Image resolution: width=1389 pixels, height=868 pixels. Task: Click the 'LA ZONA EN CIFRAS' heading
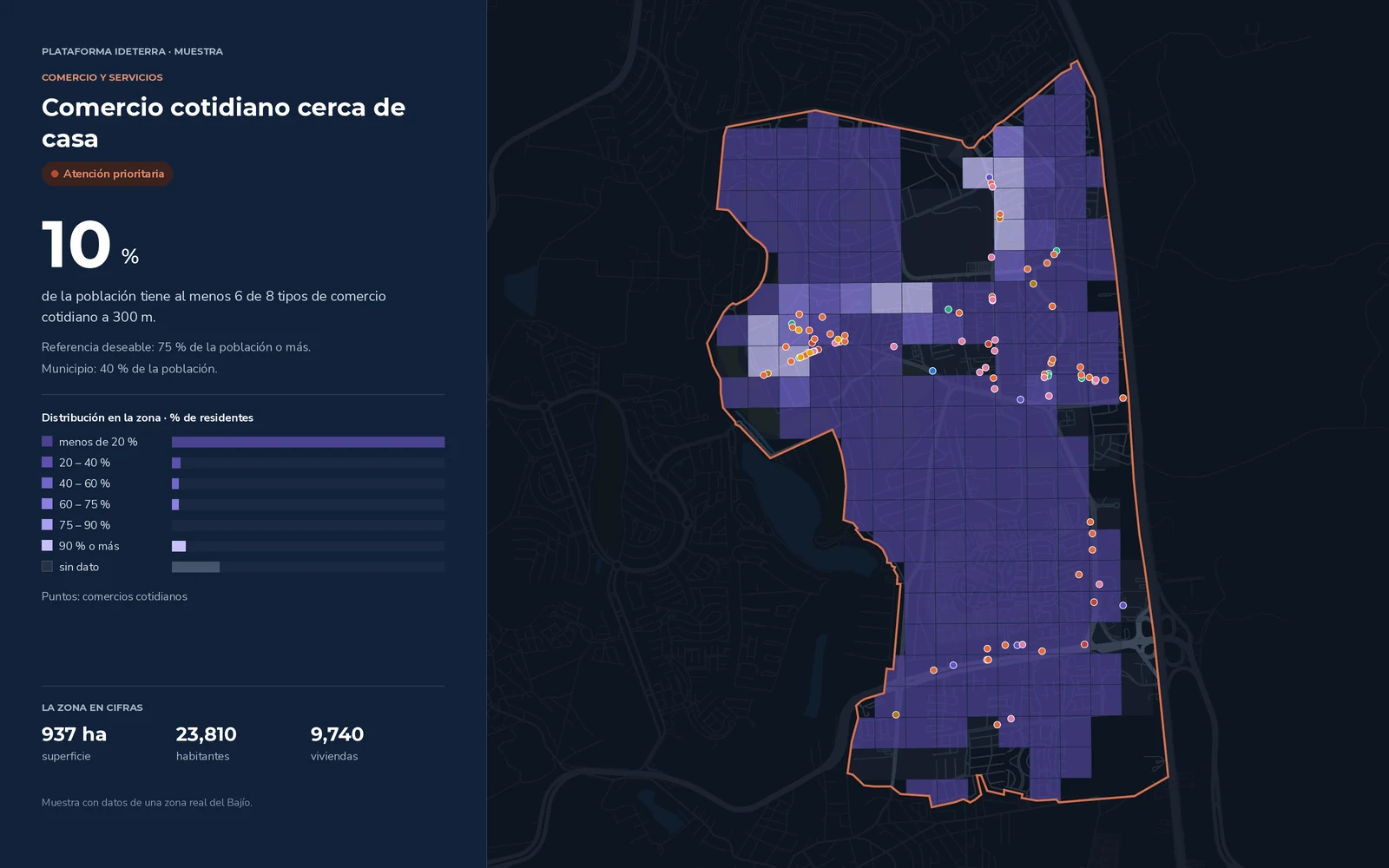(x=92, y=707)
